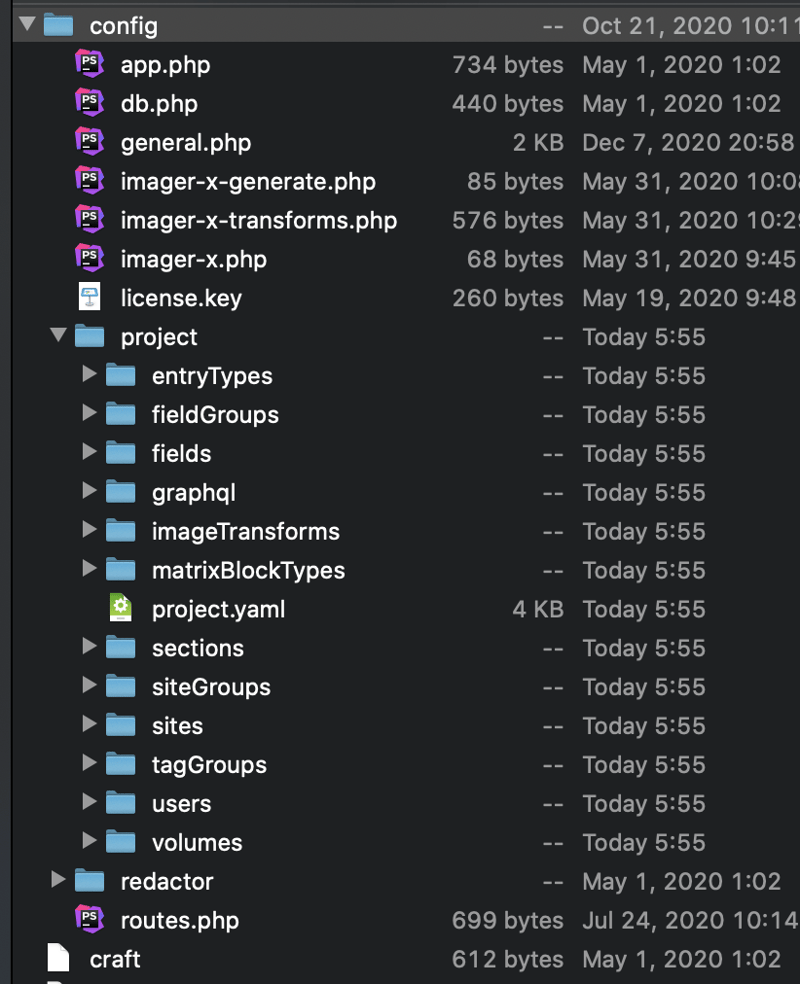Select the fieldGroups folder name
Image resolution: width=800 pixels, height=984 pixels.
[x=215, y=415]
